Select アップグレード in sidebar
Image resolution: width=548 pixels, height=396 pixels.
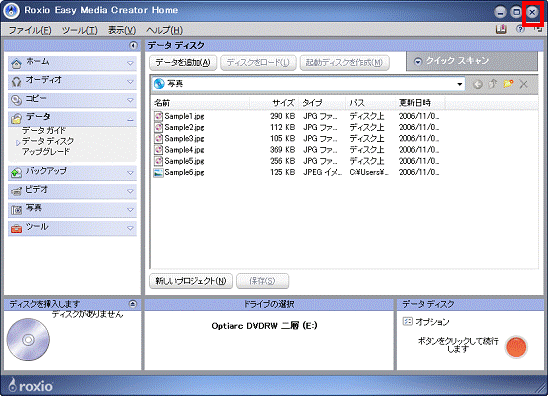click(x=46, y=152)
